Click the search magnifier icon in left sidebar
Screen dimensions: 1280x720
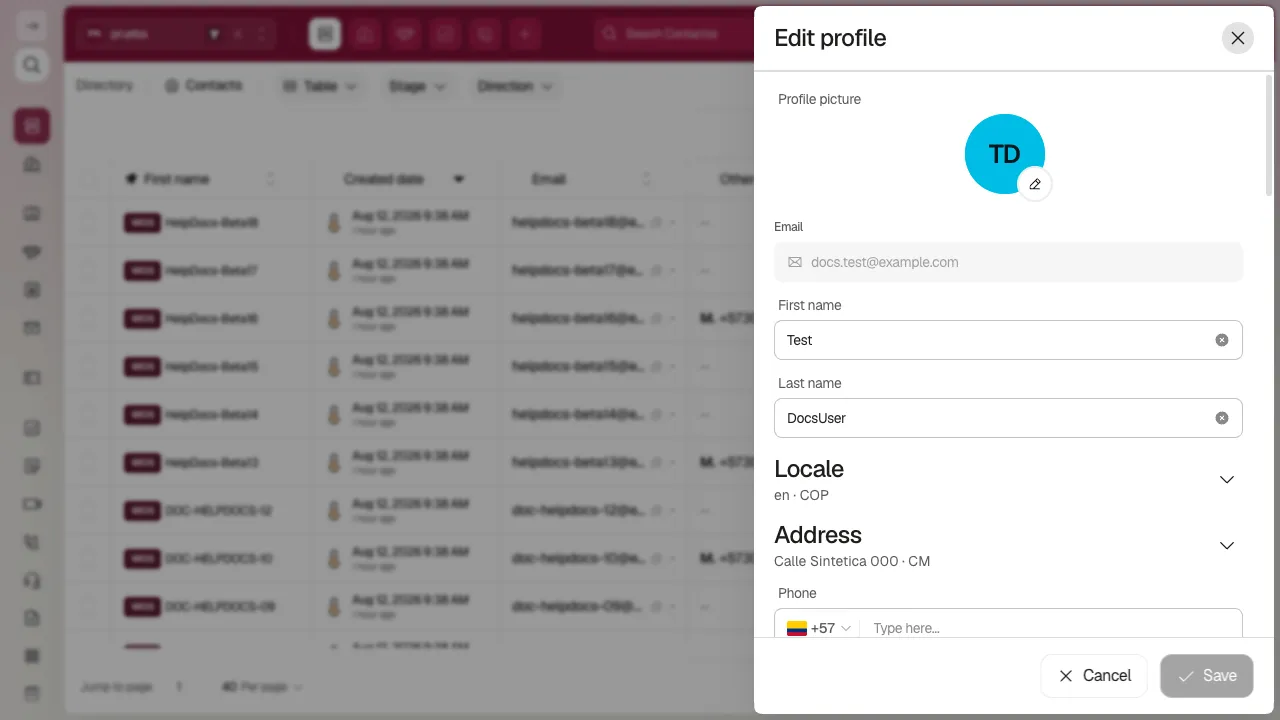32,65
